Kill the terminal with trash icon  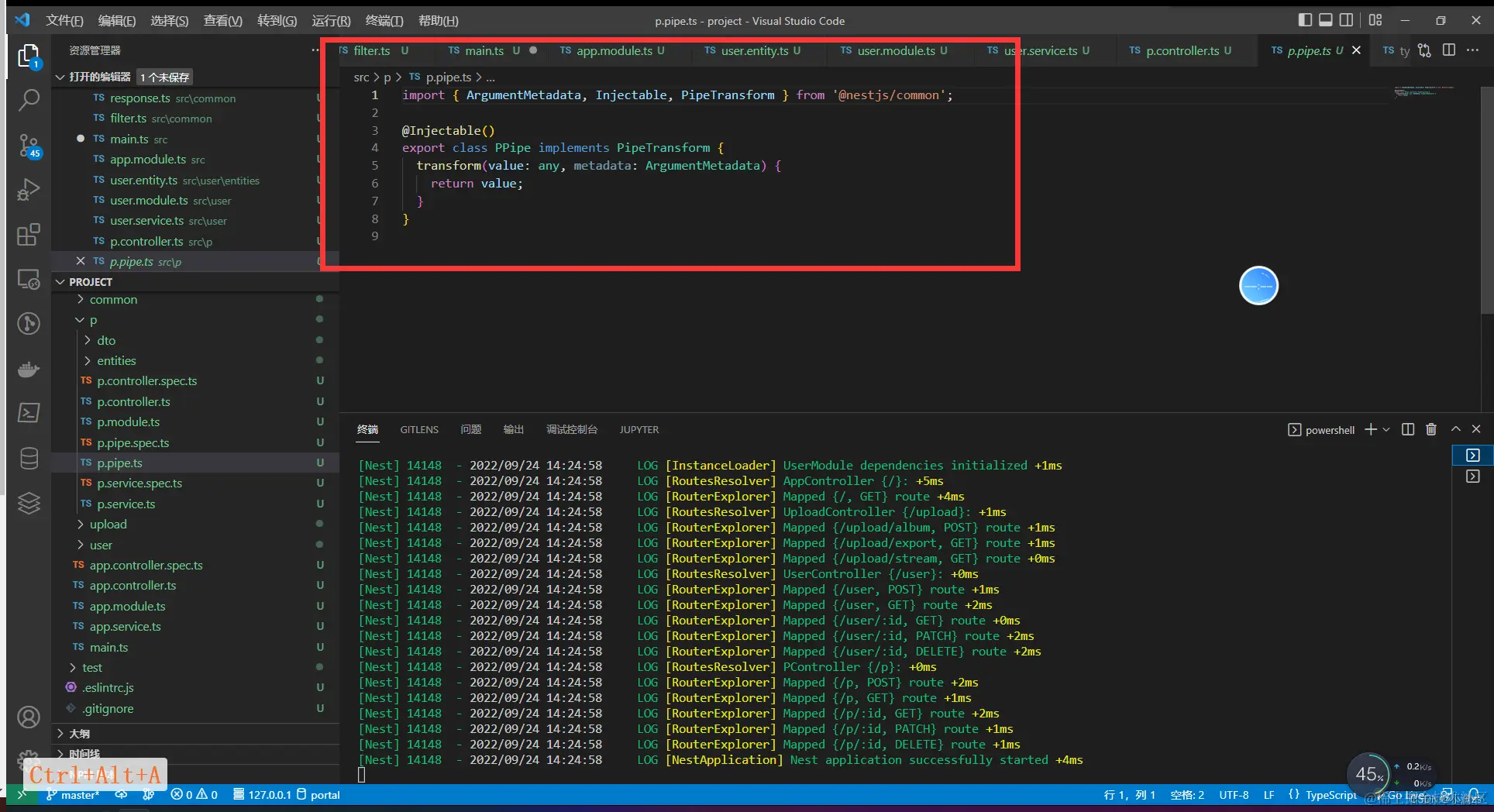[x=1431, y=429]
